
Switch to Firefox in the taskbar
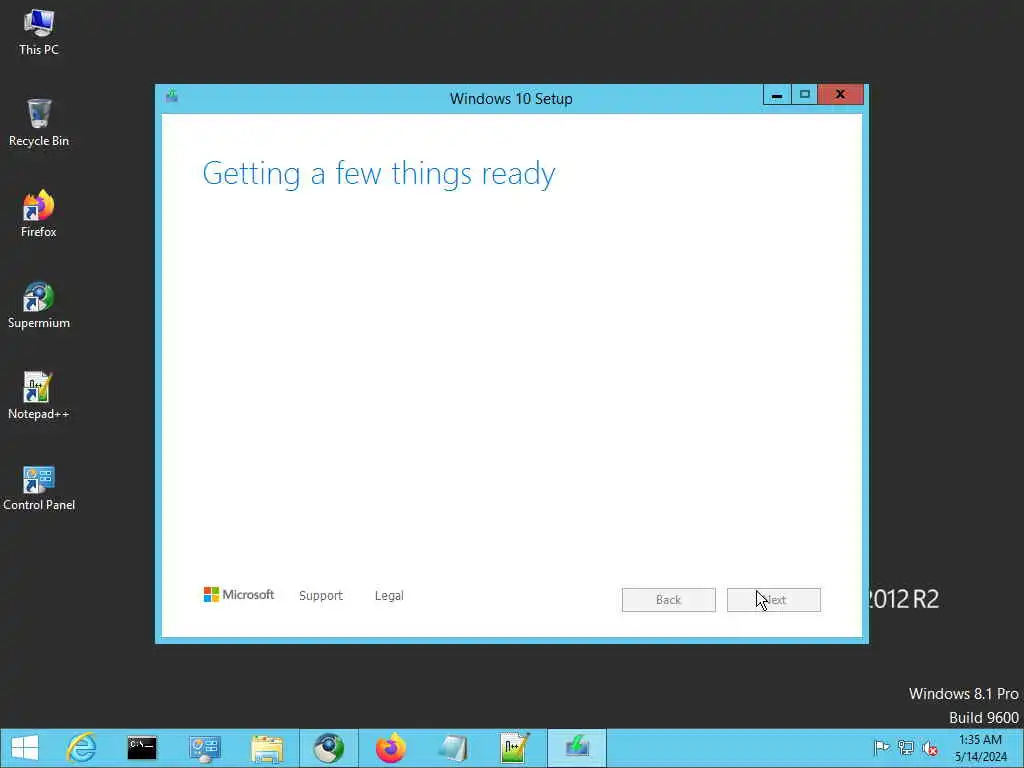(391, 748)
